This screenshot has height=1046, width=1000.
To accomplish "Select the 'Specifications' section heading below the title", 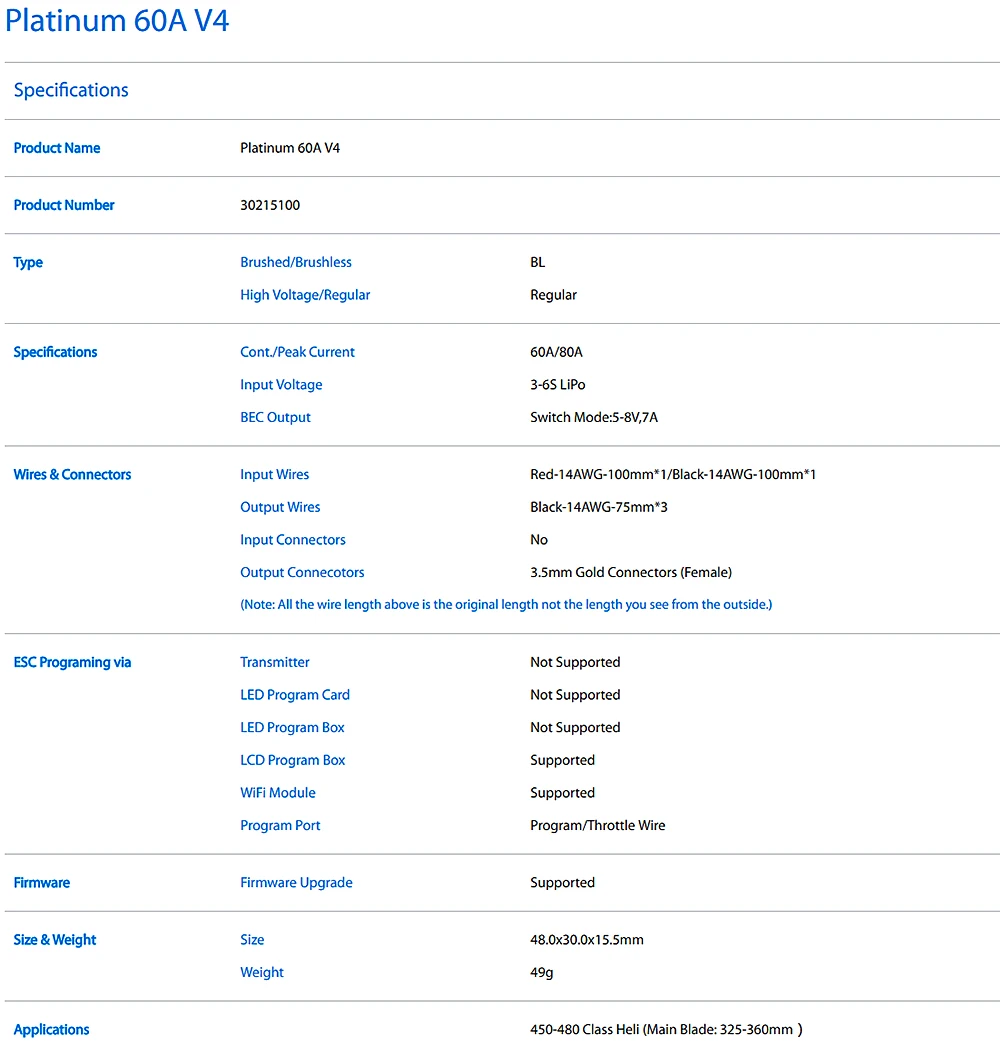I will click(71, 90).
